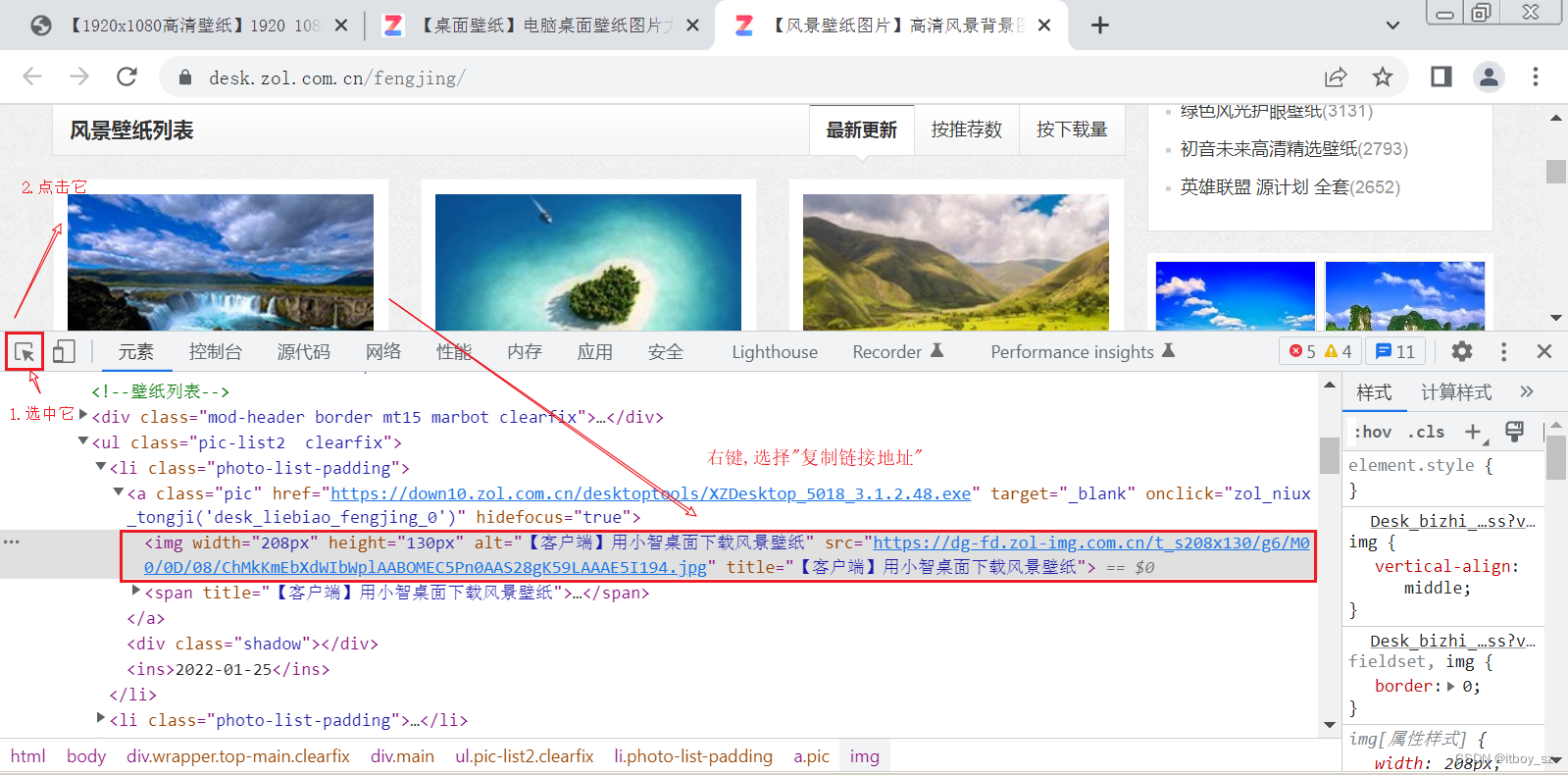Close the 风景壁纸图片 tab
1568x775 pixels.
coord(1044,26)
